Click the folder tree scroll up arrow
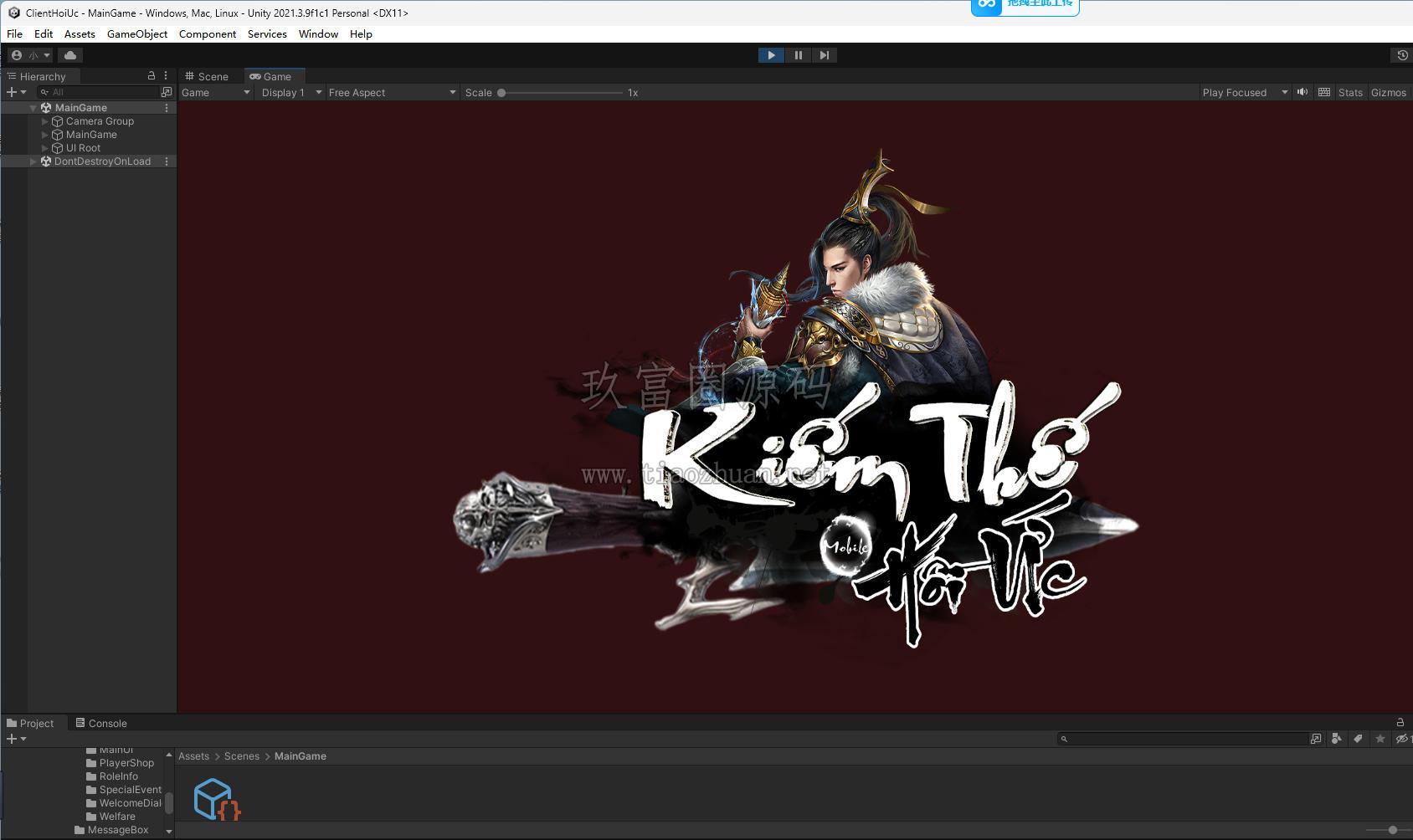Image resolution: width=1413 pixels, height=840 pixels. tap(169, 755)
